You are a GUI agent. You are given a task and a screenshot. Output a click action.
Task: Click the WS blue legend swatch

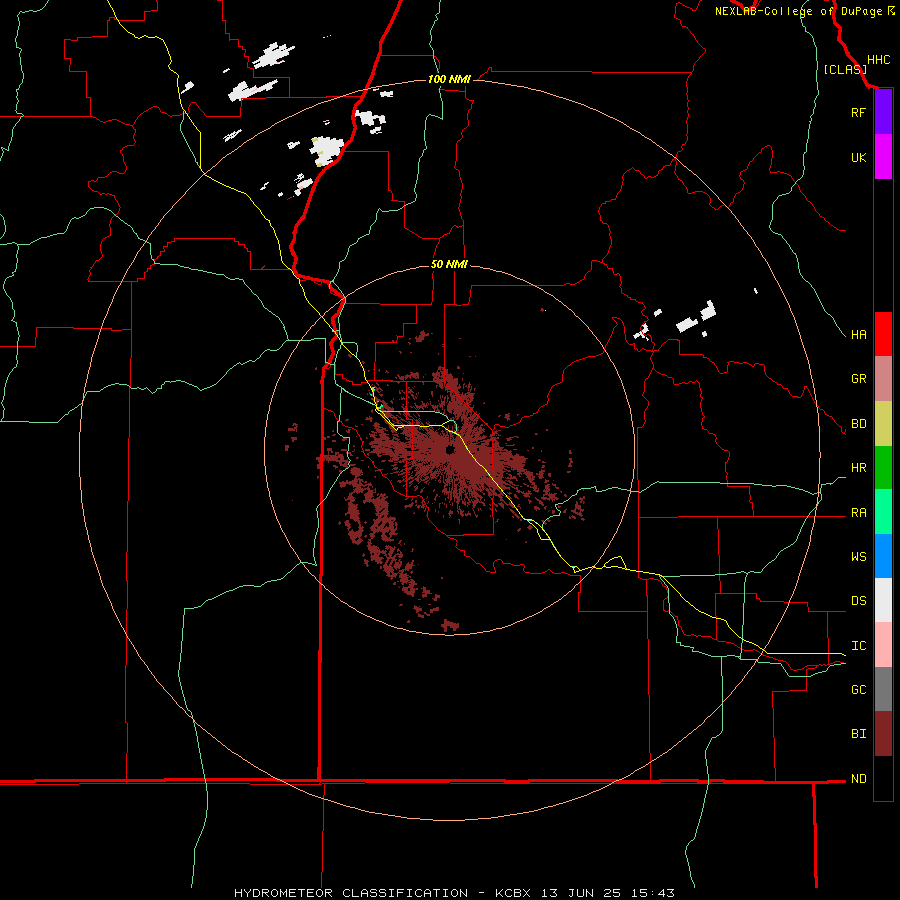[883, 556]
